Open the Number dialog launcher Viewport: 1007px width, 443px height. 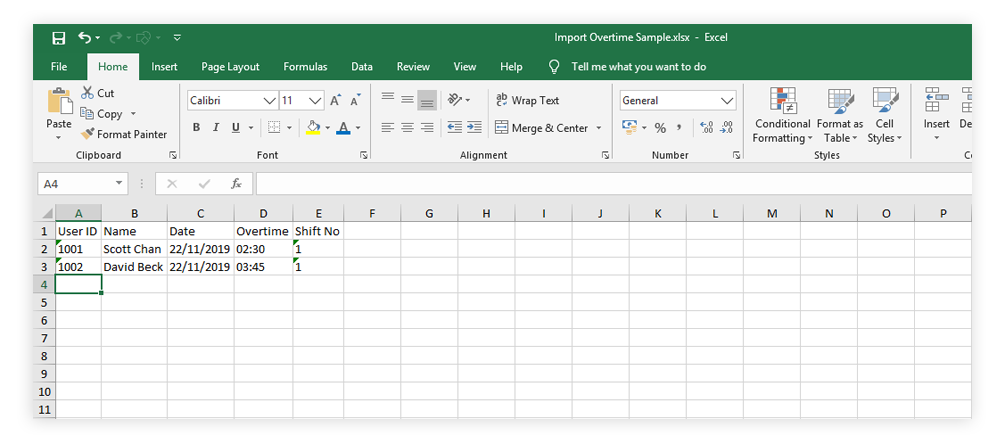point(736,155)
